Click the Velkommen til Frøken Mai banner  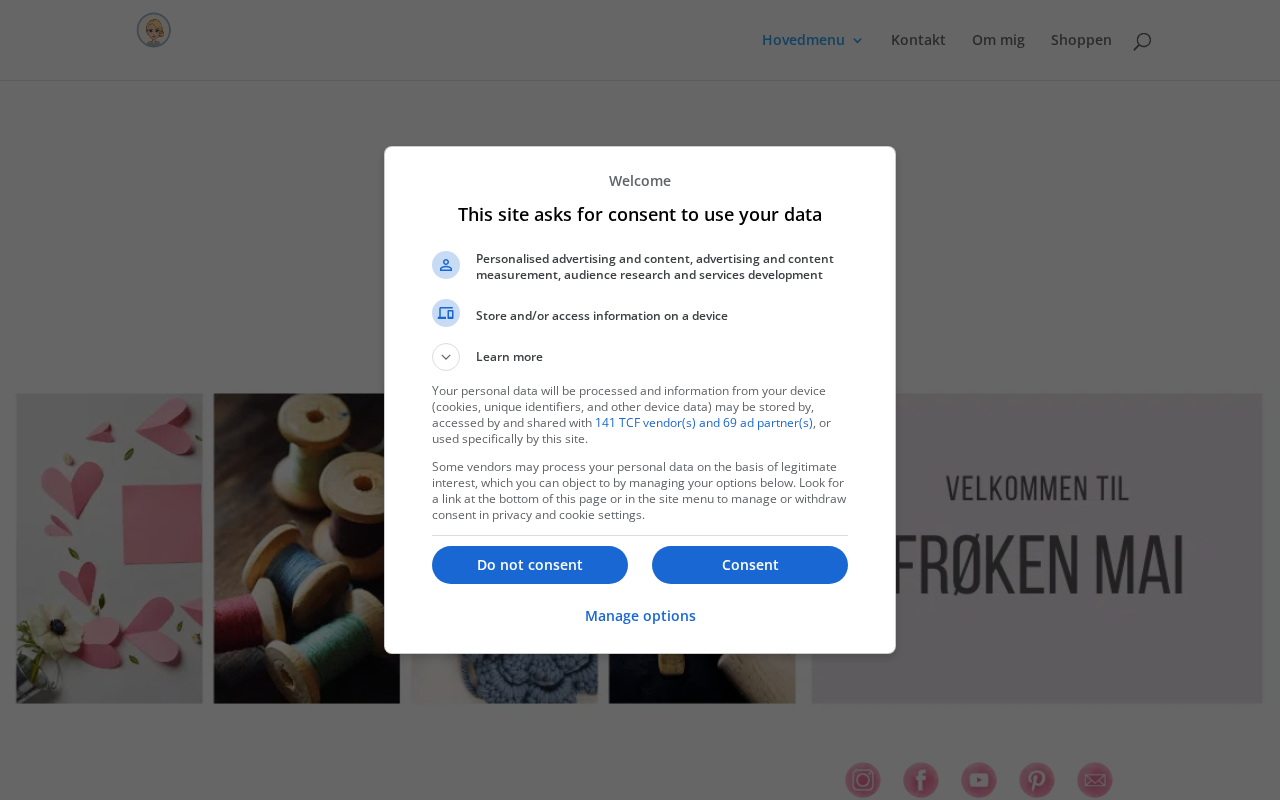point(1036,548)
